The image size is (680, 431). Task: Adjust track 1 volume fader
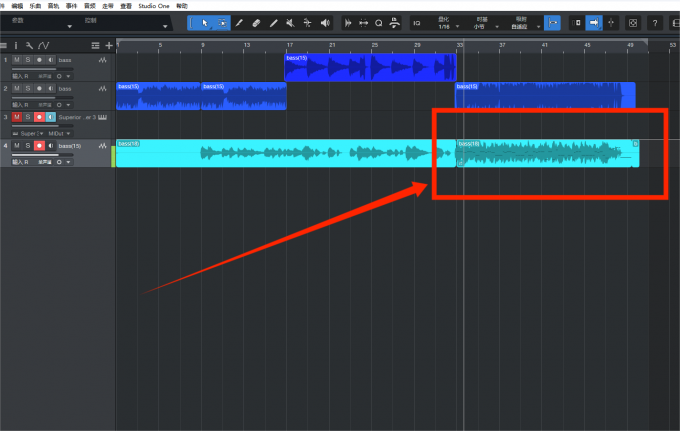point(42,69)
